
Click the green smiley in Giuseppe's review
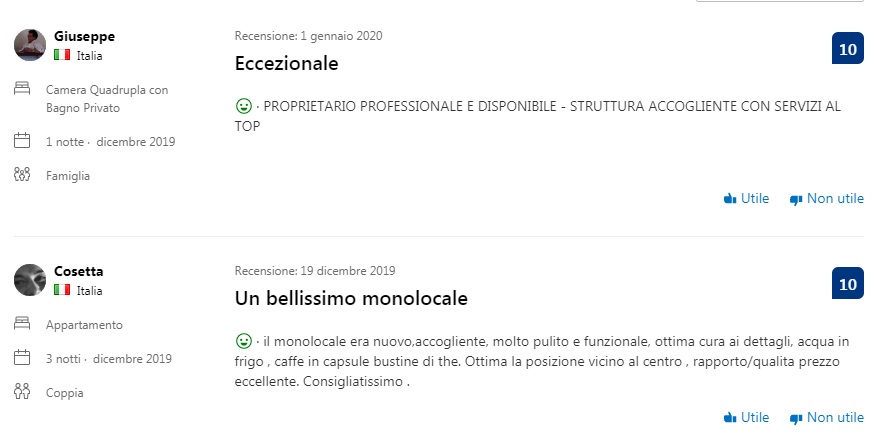click(x=244, y=105)
